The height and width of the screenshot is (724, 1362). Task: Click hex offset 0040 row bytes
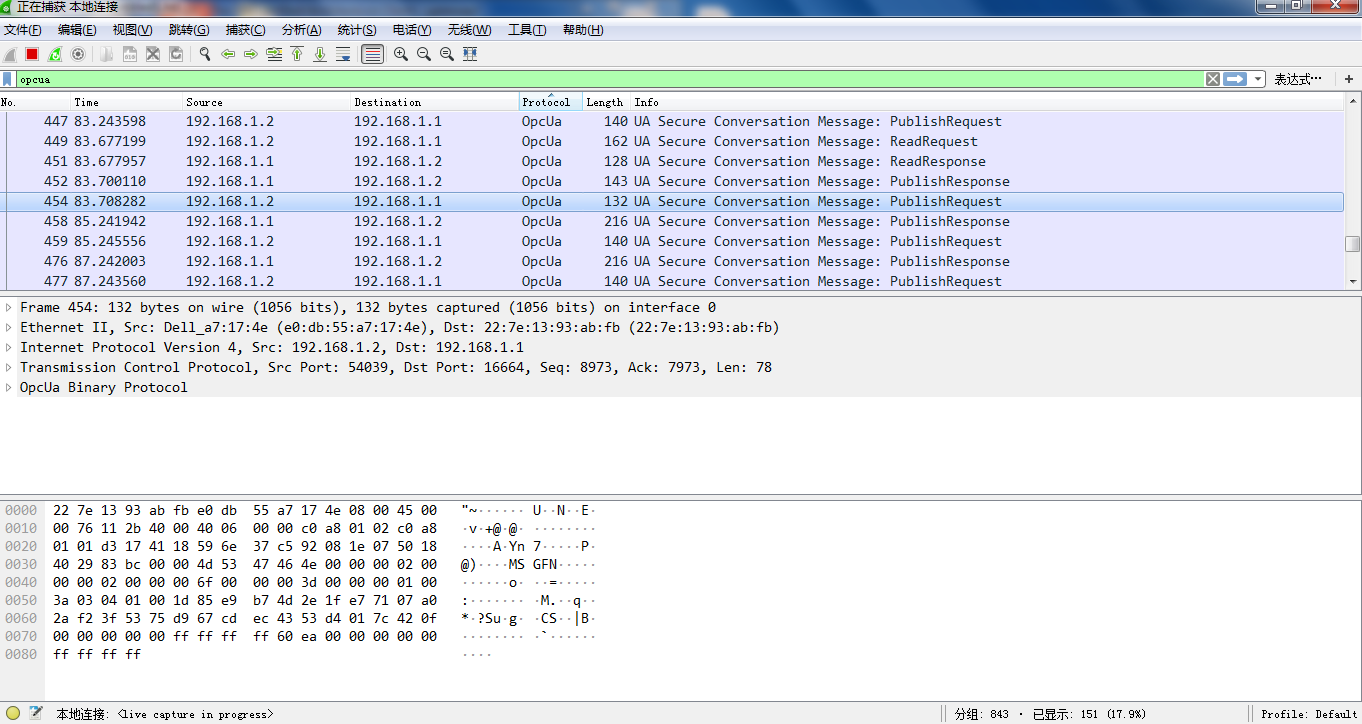(245, 582)
